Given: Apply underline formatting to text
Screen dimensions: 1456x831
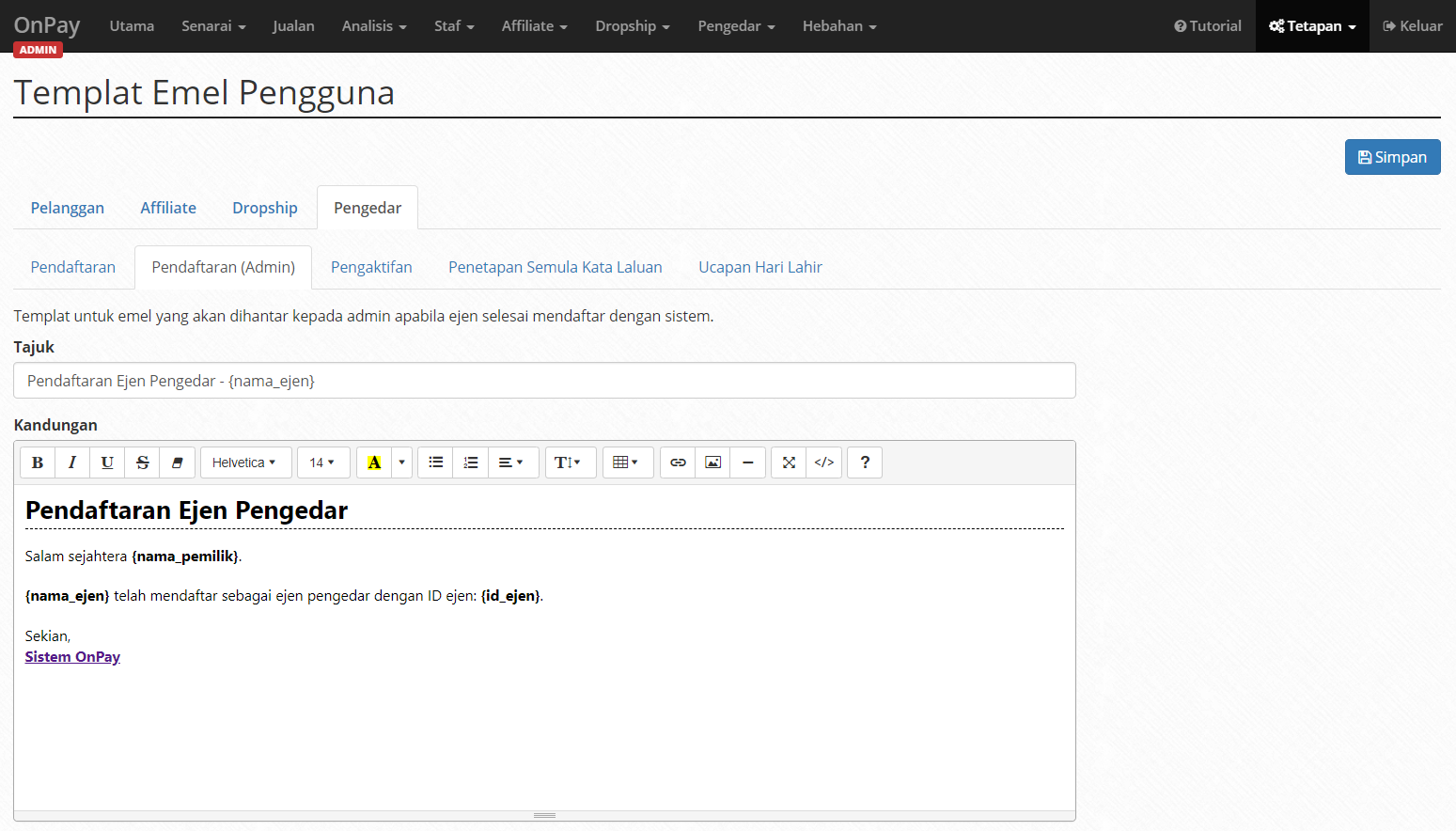Looking at the screenshot, I should point(107,463).
